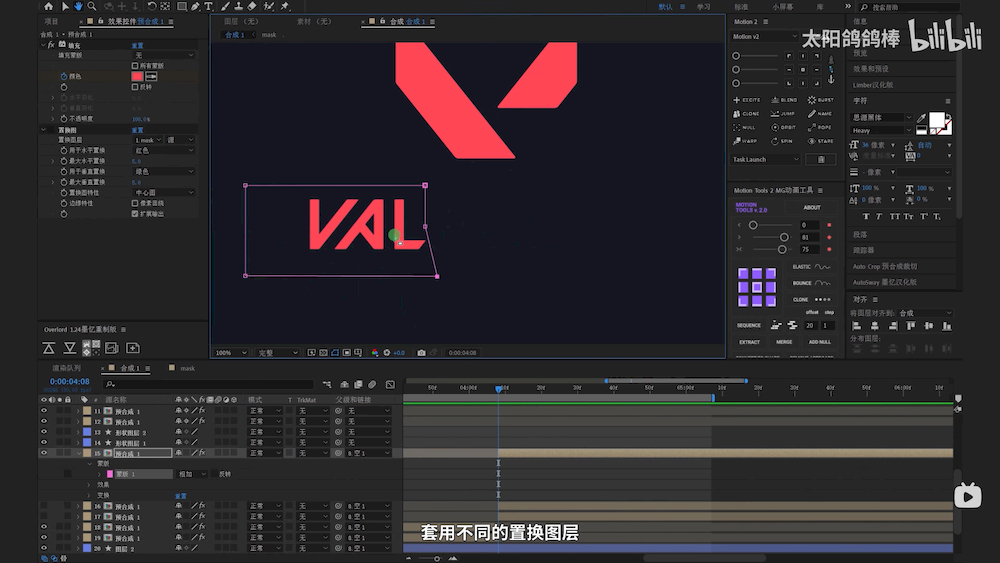
Task: Click the SPIN tool in Motion 2
Action: [x=782, y=142]
